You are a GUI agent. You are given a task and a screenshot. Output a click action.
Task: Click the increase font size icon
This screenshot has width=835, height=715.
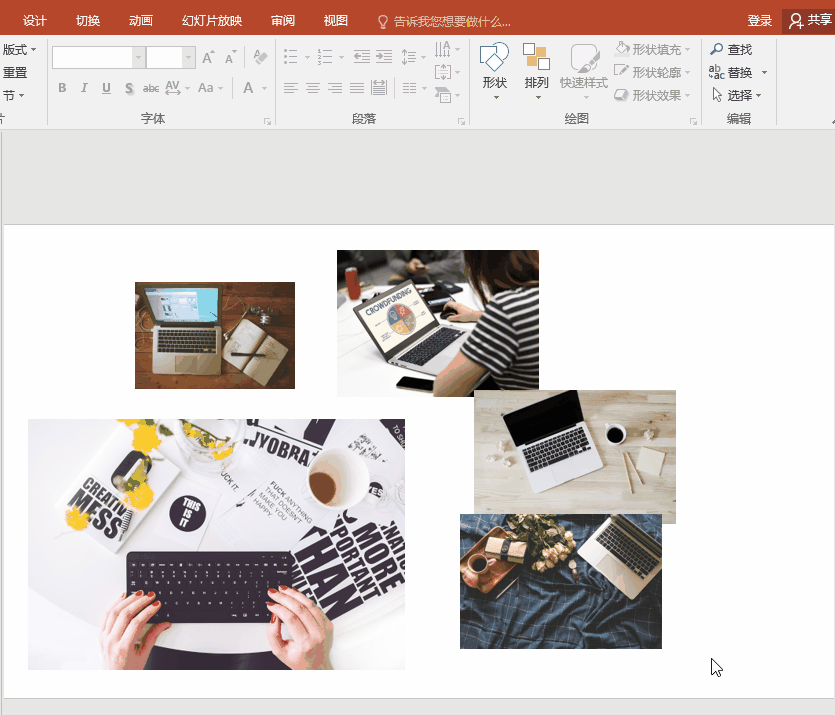[x=208, y=58]
